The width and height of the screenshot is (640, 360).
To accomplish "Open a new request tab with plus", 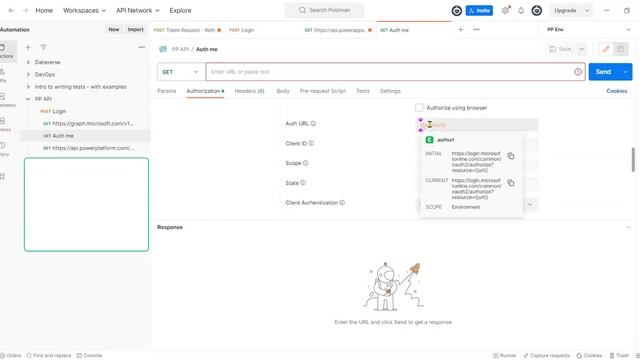I will (x=460, y=29).
